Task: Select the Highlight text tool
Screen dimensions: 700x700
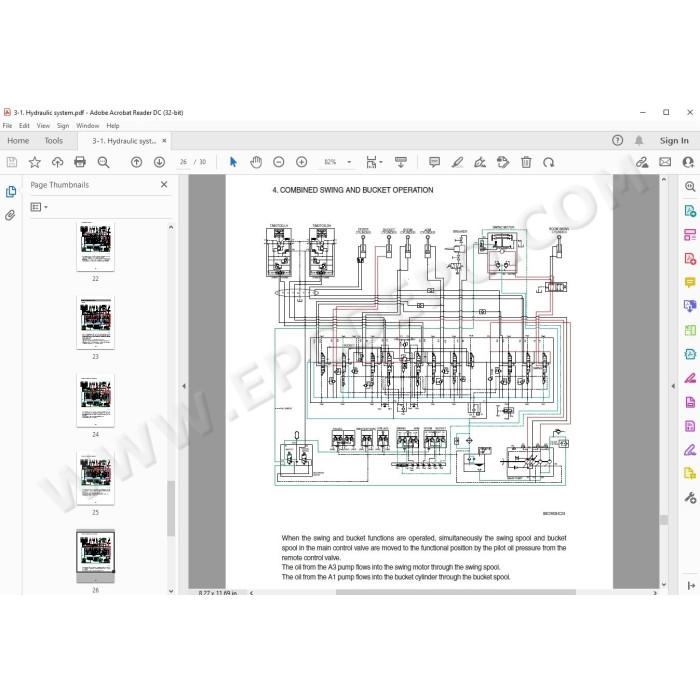Action: (x=457, y=162)
